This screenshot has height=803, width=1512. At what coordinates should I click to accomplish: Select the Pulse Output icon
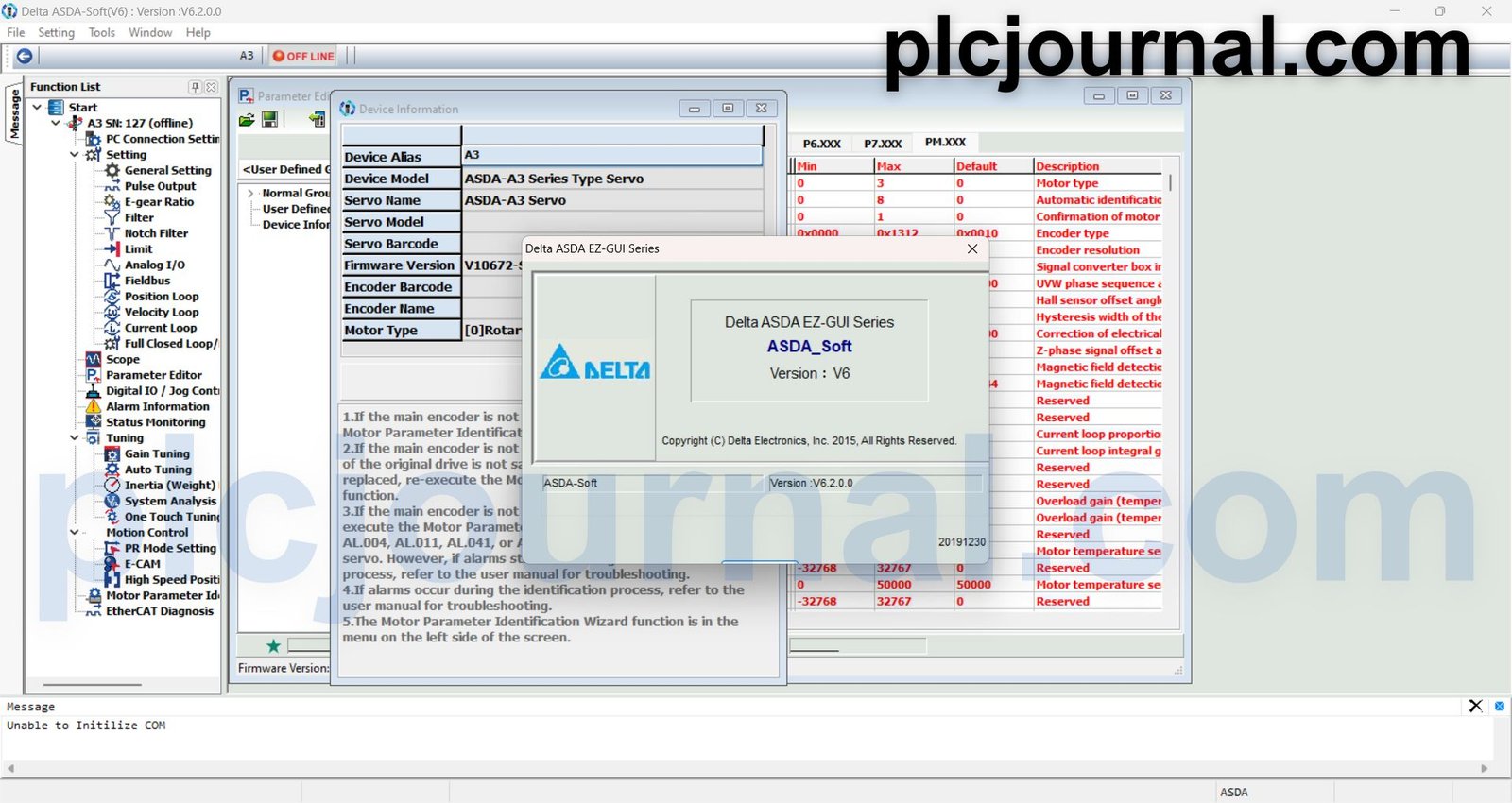pos(112,186)
